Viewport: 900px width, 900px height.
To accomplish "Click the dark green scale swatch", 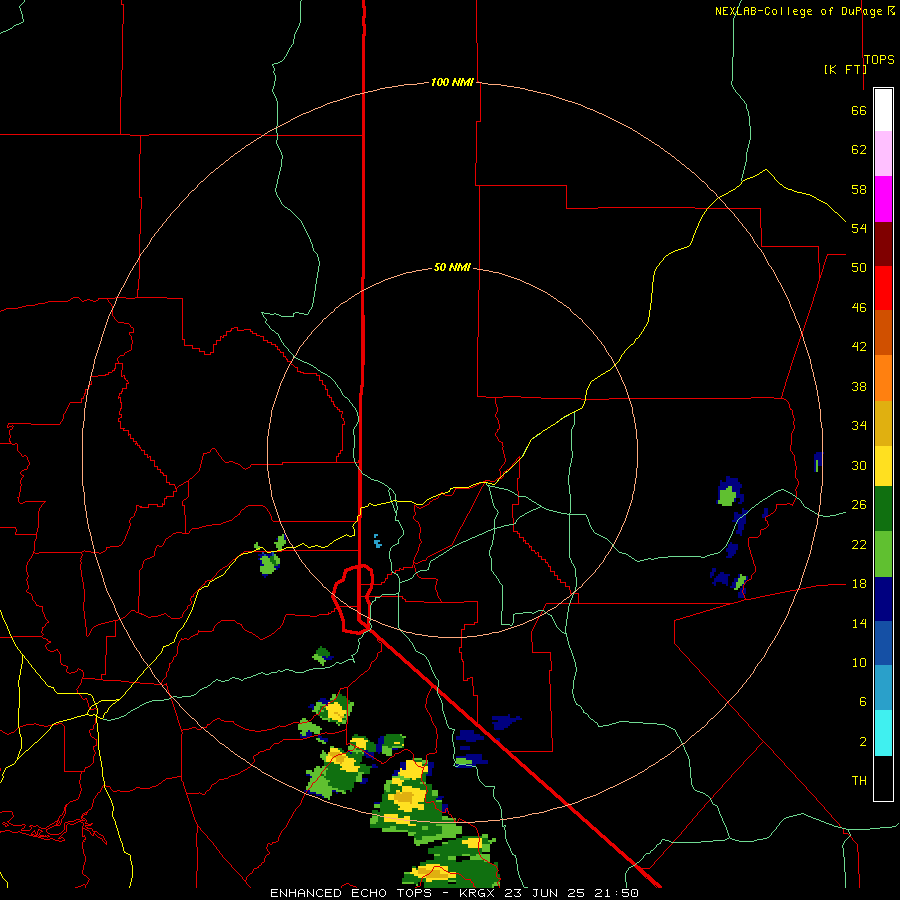I will pyautogui.click(x=883, y=509).
